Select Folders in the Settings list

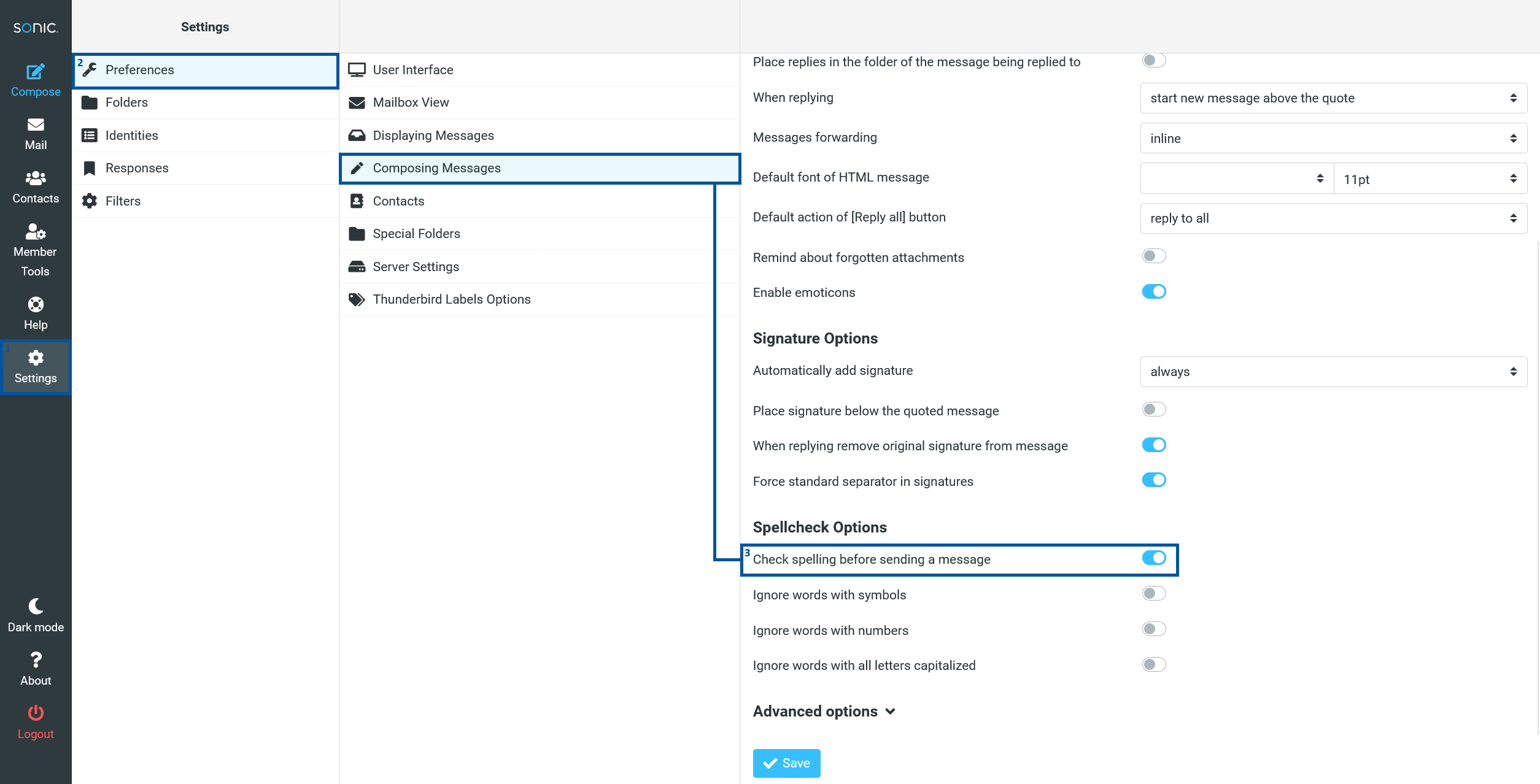coord(205,102)
